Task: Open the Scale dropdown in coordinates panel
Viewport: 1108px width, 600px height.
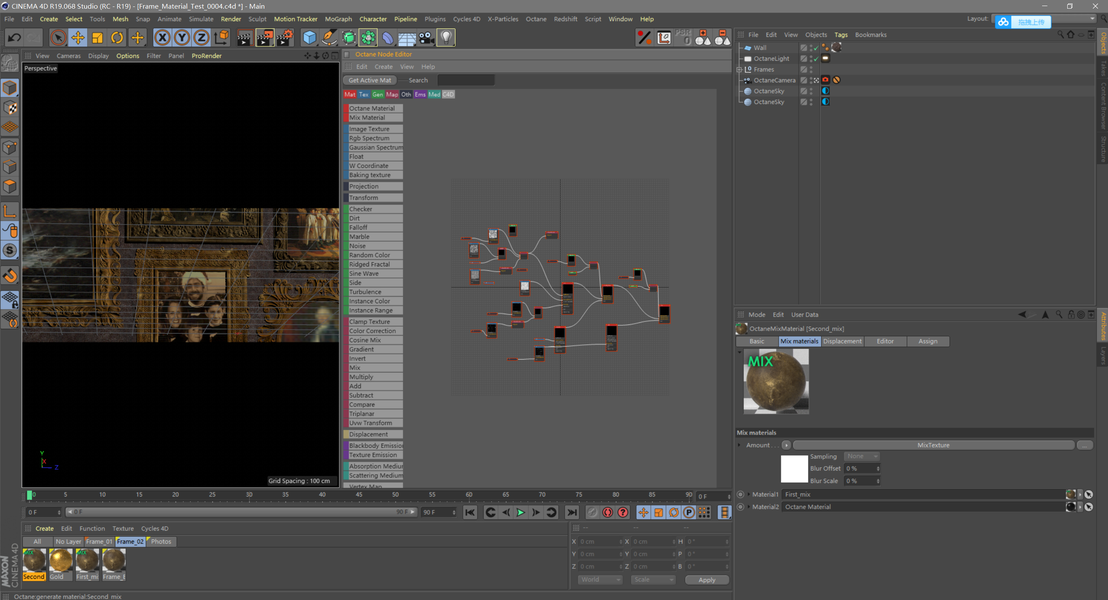Action: (x=653, y=580)
